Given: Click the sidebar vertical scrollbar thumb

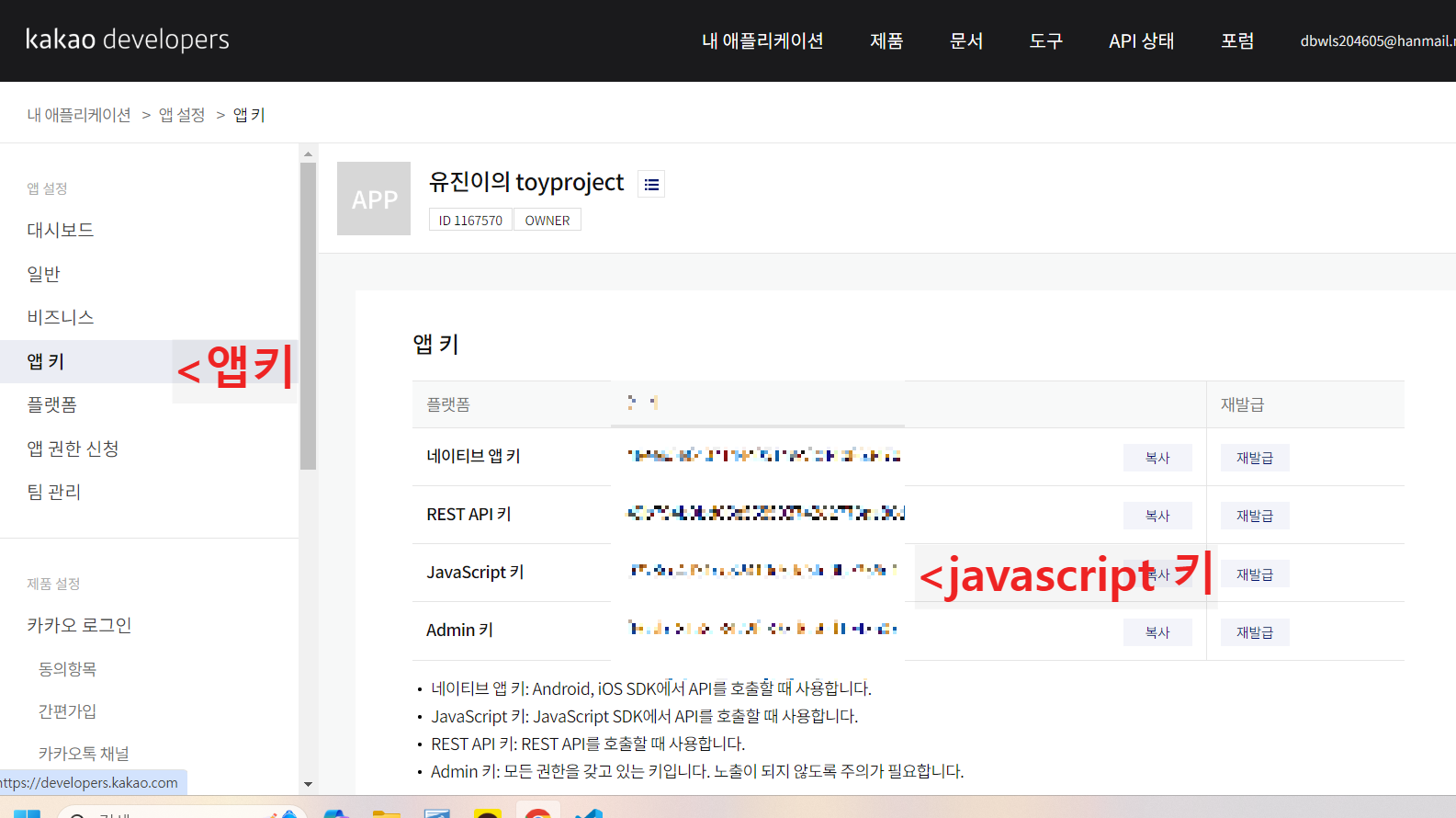Looking at the screenshot, I should [308, 316].
